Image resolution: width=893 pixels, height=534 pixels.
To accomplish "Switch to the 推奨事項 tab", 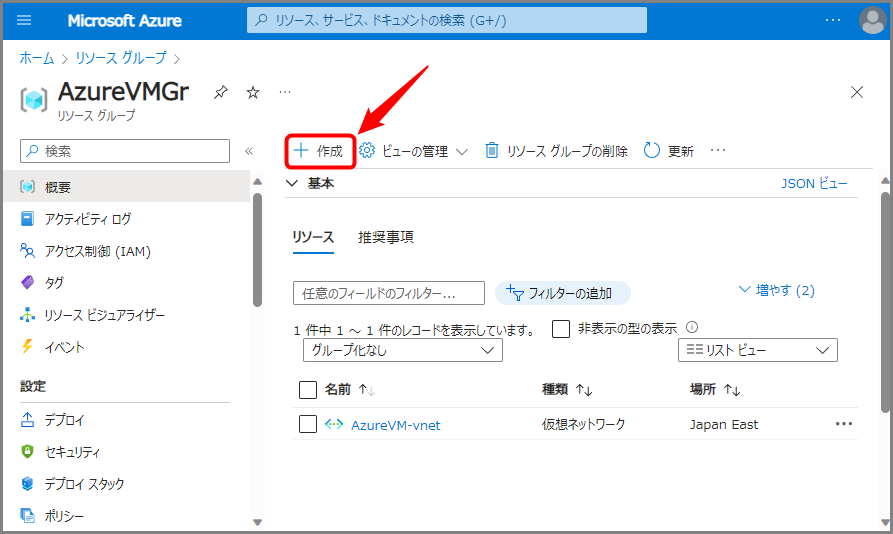I will click(386, 237).
